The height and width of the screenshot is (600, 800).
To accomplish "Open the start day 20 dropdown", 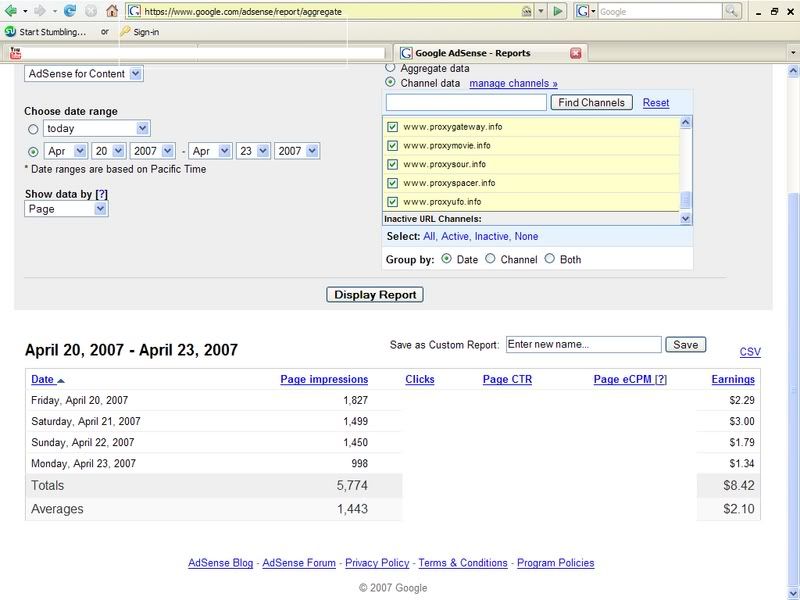I will pos(108,151).
